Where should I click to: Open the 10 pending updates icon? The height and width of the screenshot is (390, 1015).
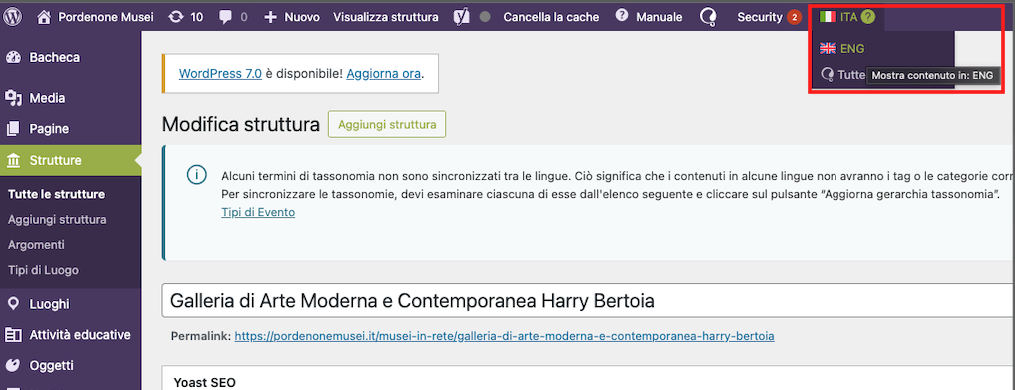pos(175,17)
